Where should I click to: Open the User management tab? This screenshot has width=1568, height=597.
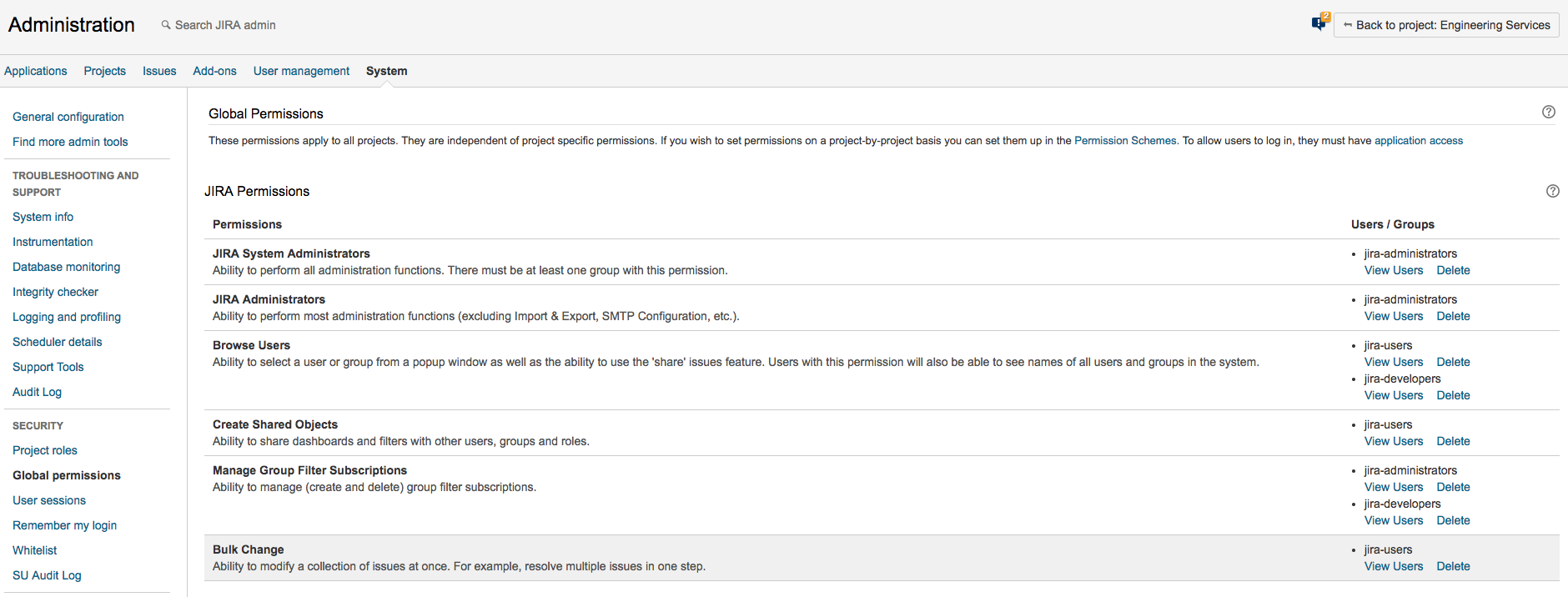coord(301,71)
